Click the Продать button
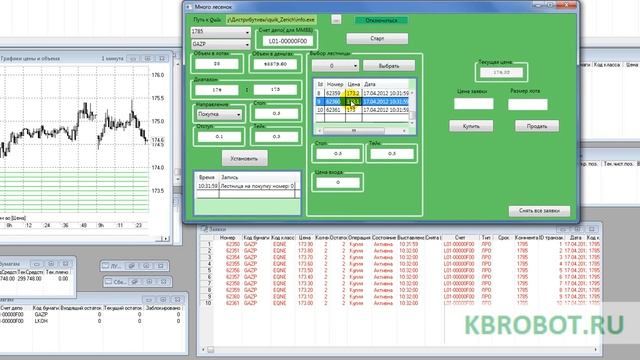The height and width of the screenshot is (360, 640). tap(537, 126)
